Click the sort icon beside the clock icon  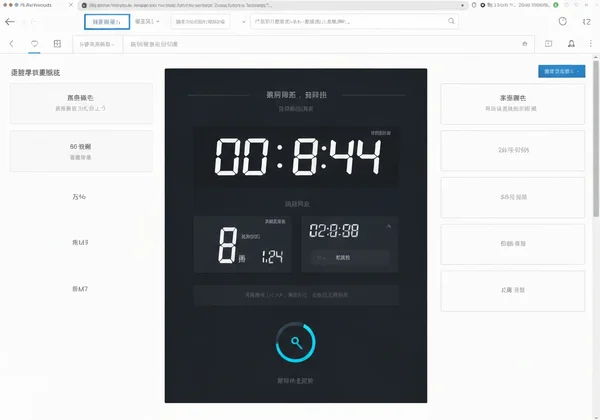(587, 22)
